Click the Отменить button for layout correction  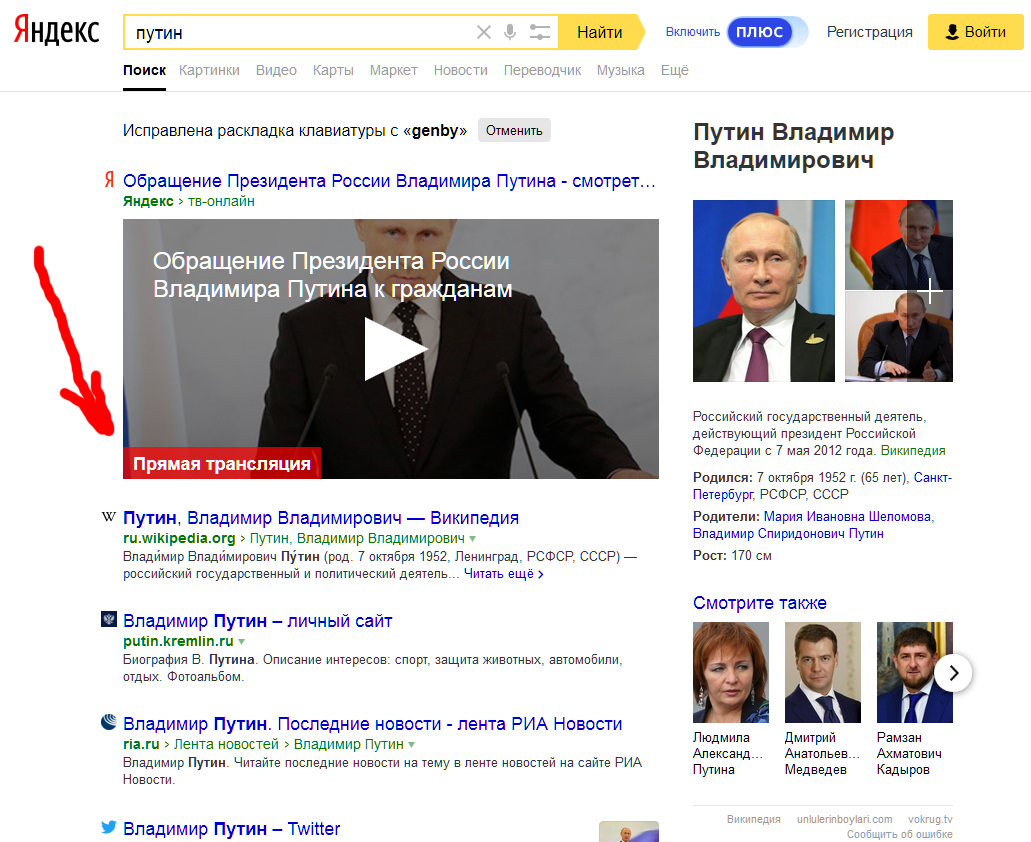point(514,130)
